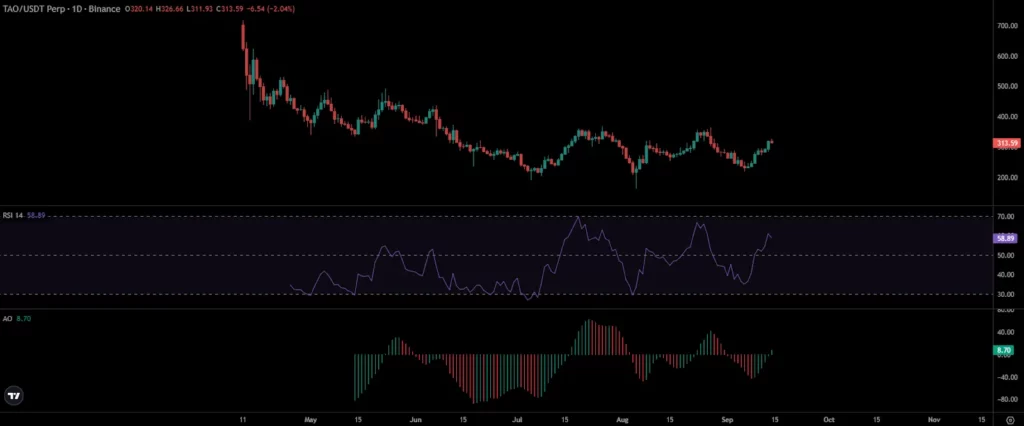Click the −40.00 AO axis label

1006,377
